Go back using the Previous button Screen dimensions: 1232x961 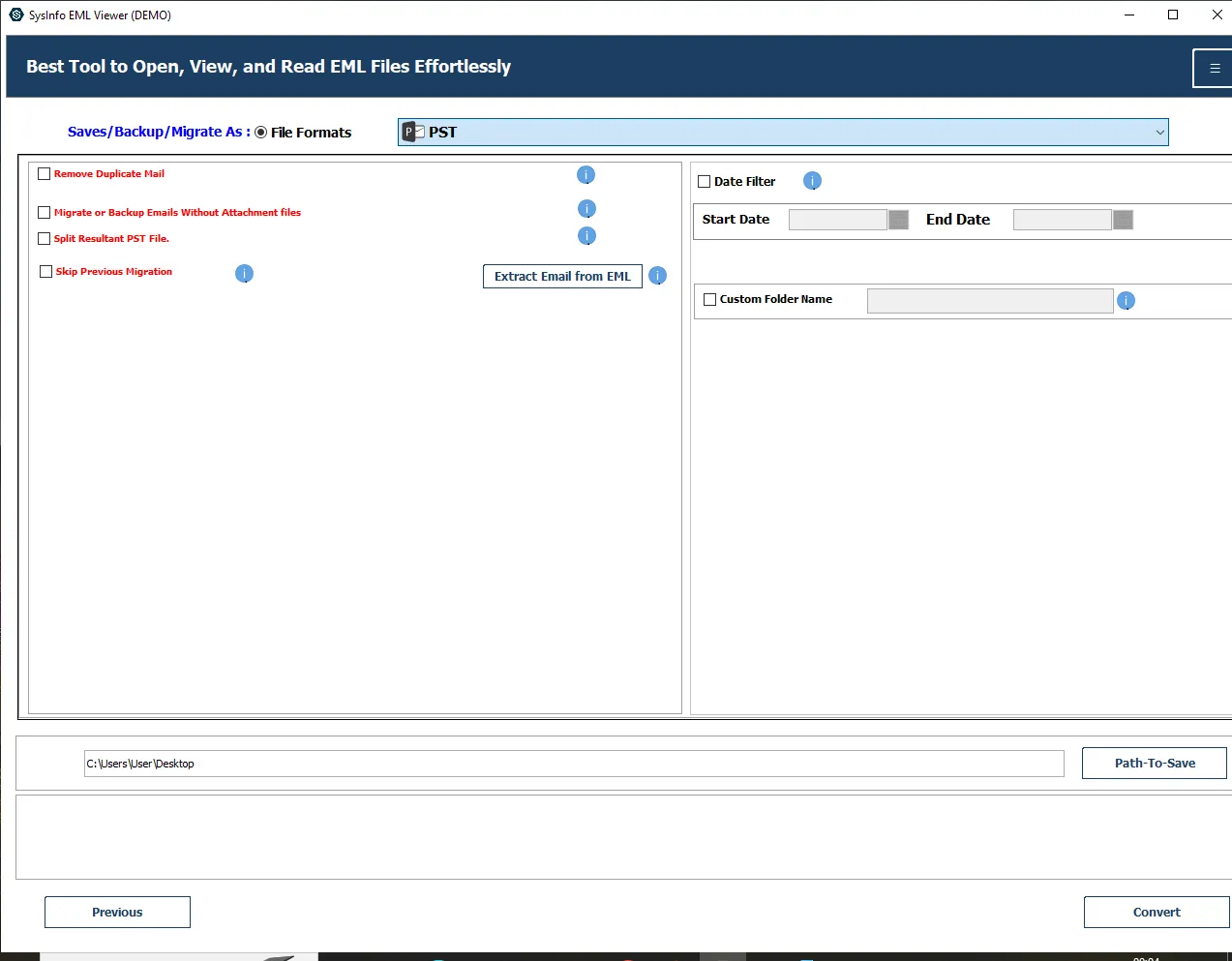pyautogui.click(x=117, y=912)
